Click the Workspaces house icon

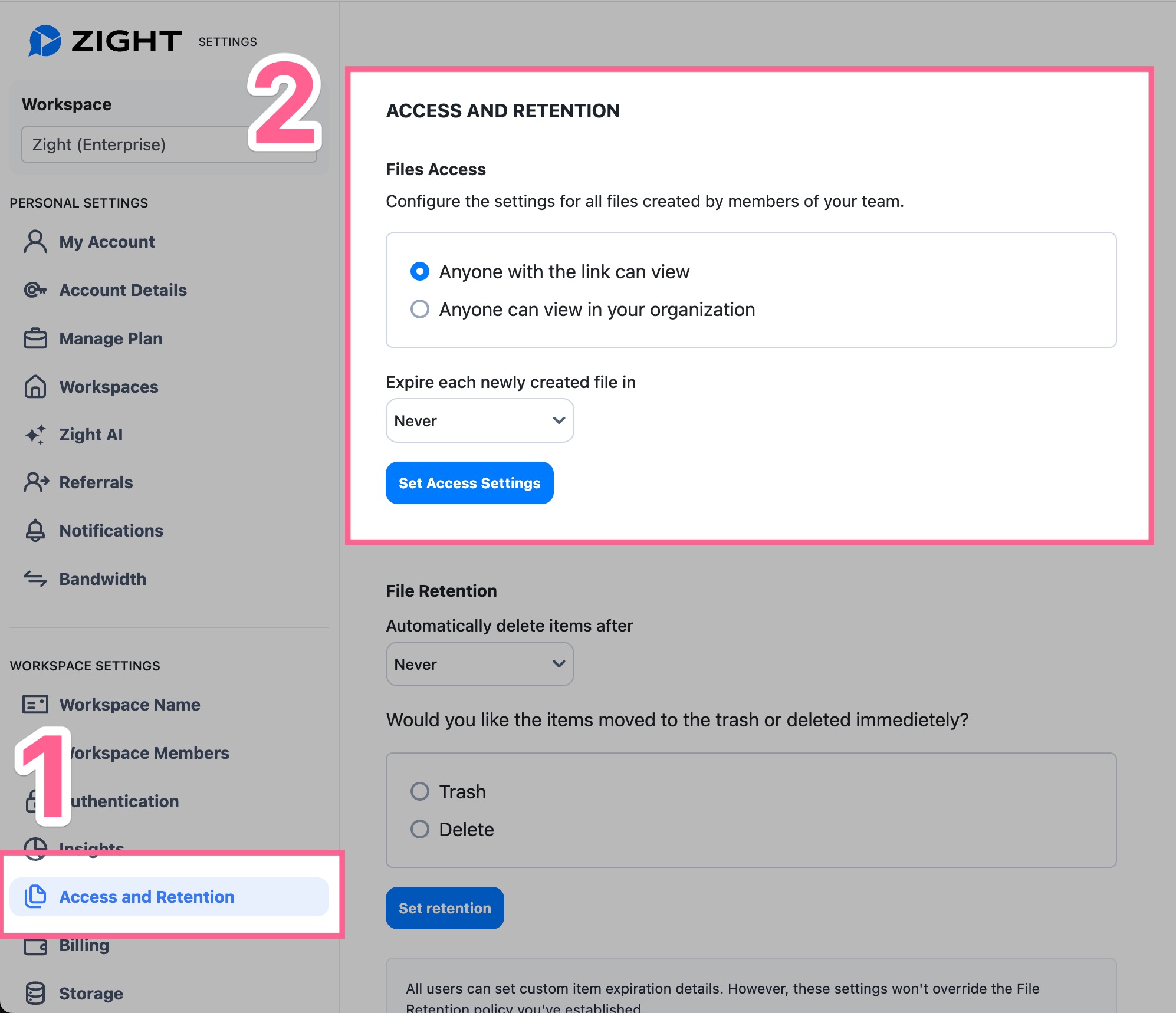[x=35, y=387]
